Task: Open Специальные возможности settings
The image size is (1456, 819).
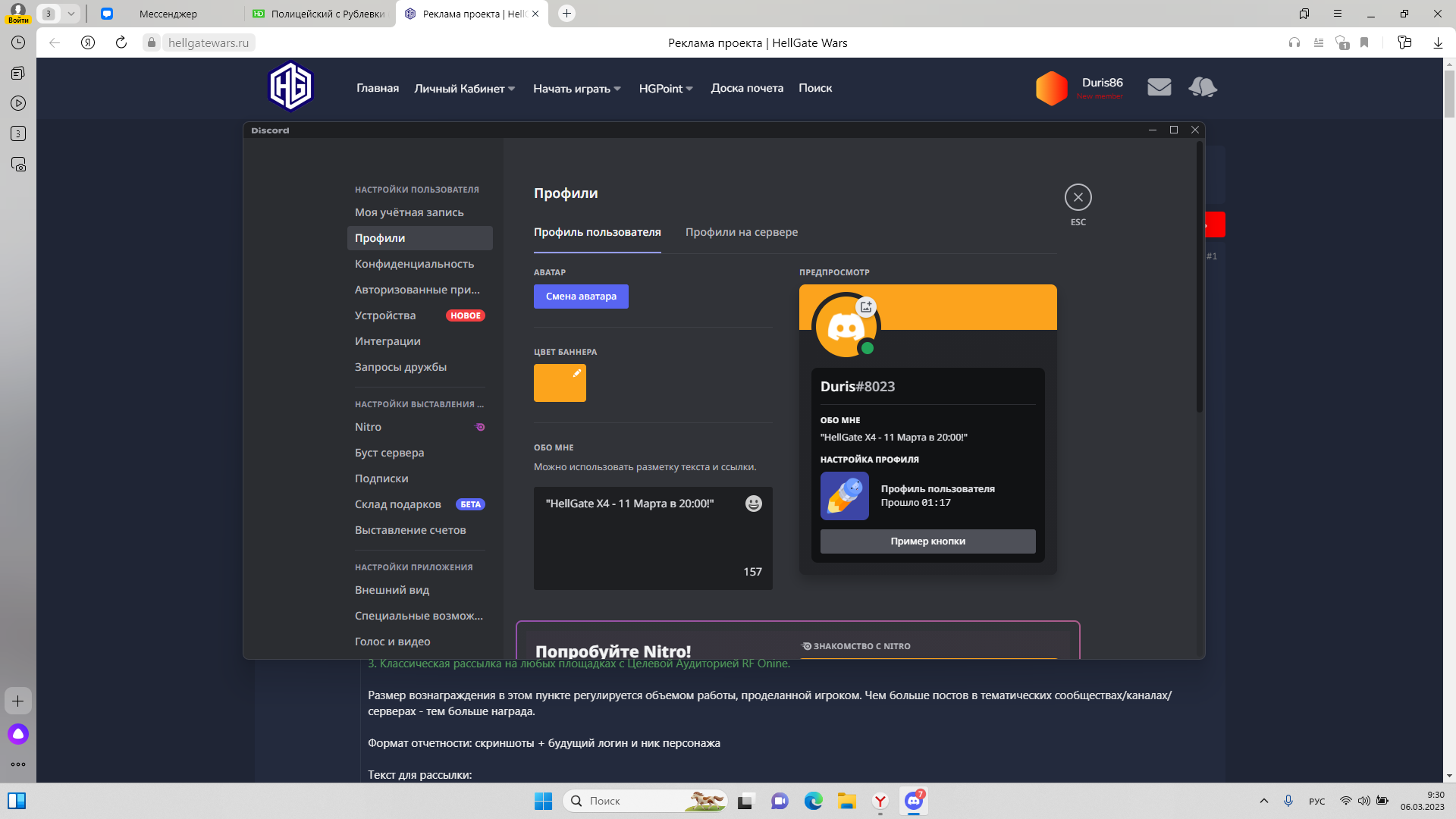Action: pos(420,616)
